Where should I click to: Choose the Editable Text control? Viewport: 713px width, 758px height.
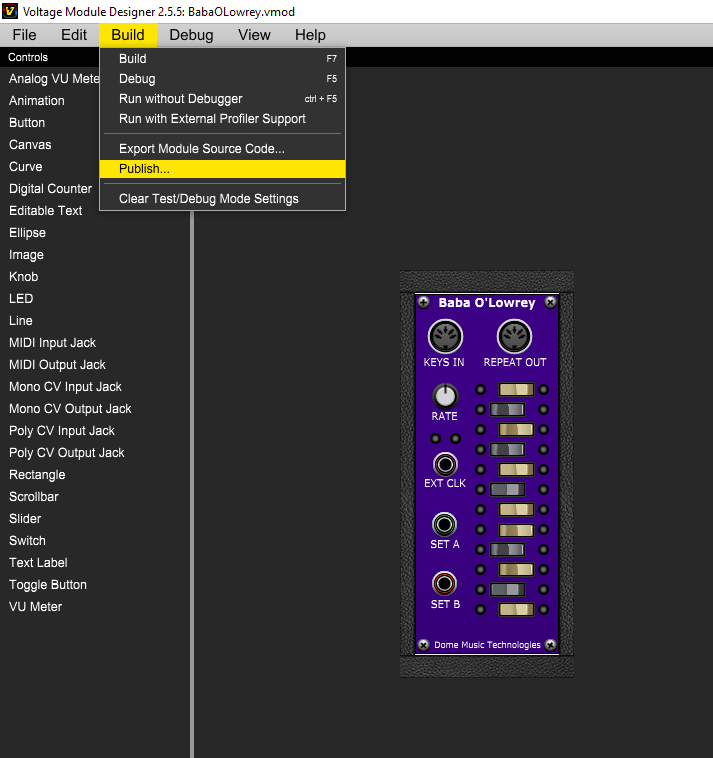(x=46, y=211)
